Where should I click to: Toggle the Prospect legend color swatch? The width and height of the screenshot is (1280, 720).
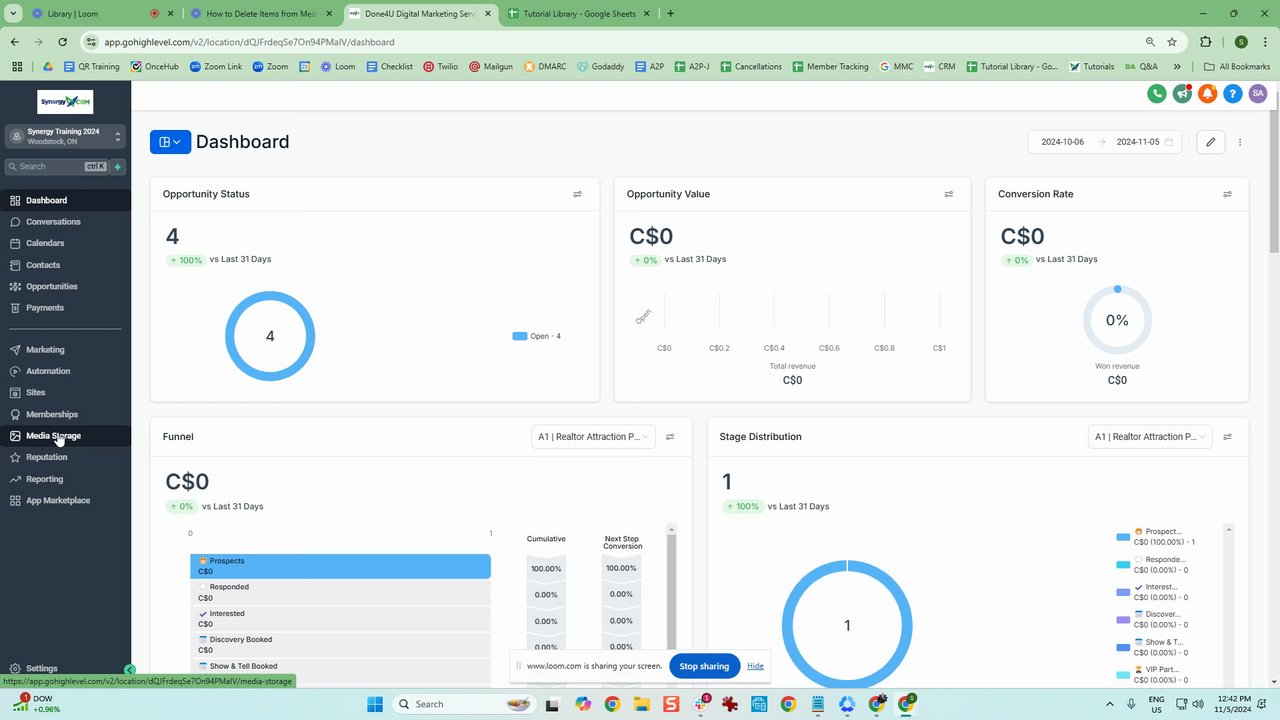(x=1123, y=537)
